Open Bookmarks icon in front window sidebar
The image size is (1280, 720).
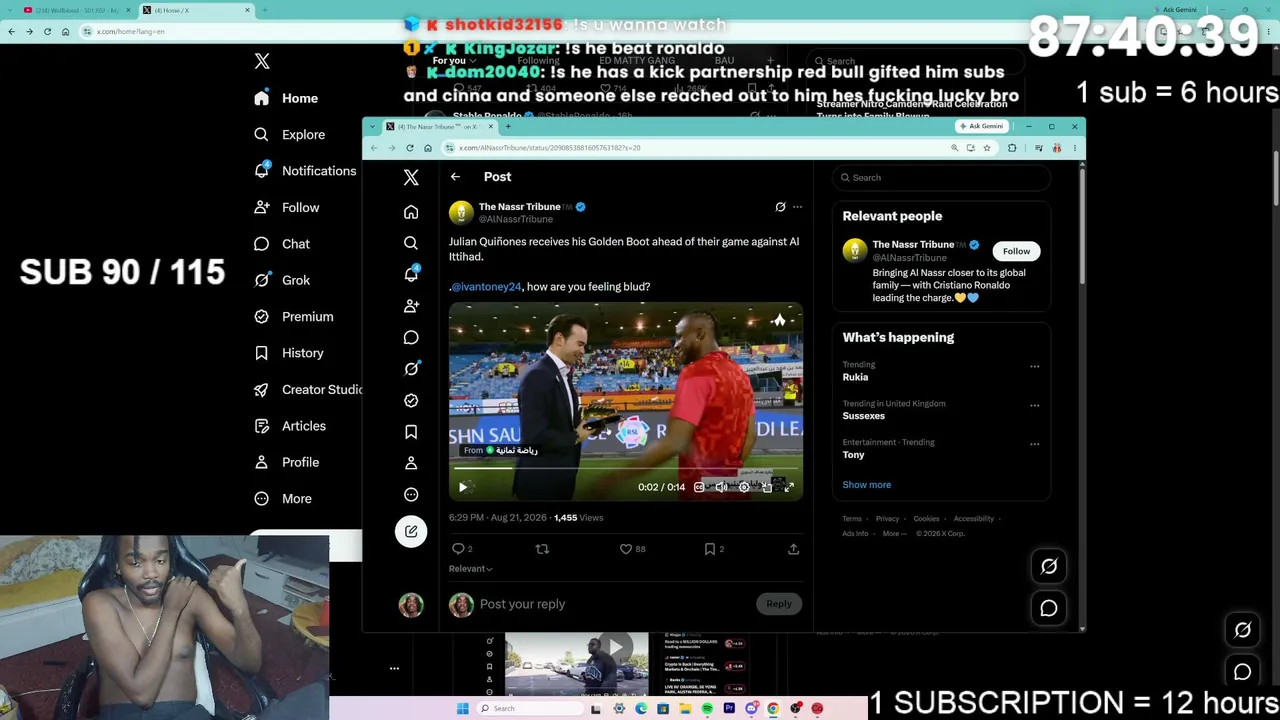411,432
